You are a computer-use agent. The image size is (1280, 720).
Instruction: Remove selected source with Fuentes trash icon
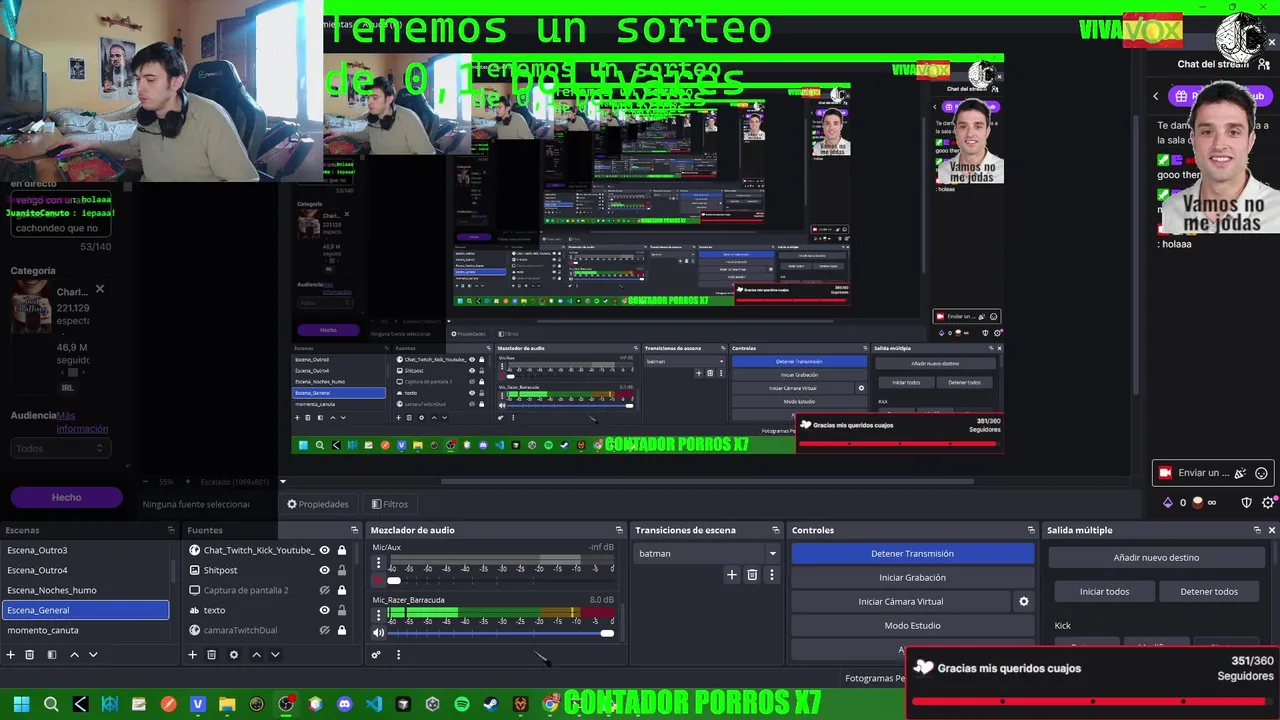click(x=211, y=655)
